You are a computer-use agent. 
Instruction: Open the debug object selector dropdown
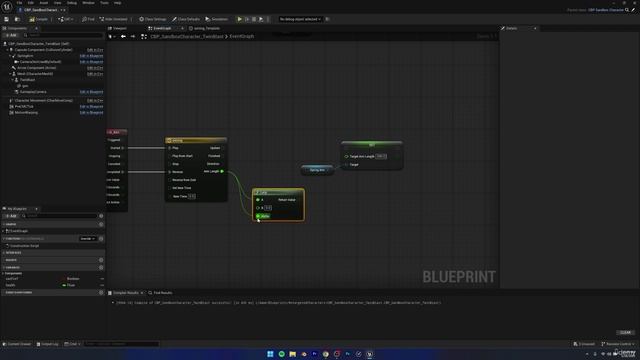point(300,19)
